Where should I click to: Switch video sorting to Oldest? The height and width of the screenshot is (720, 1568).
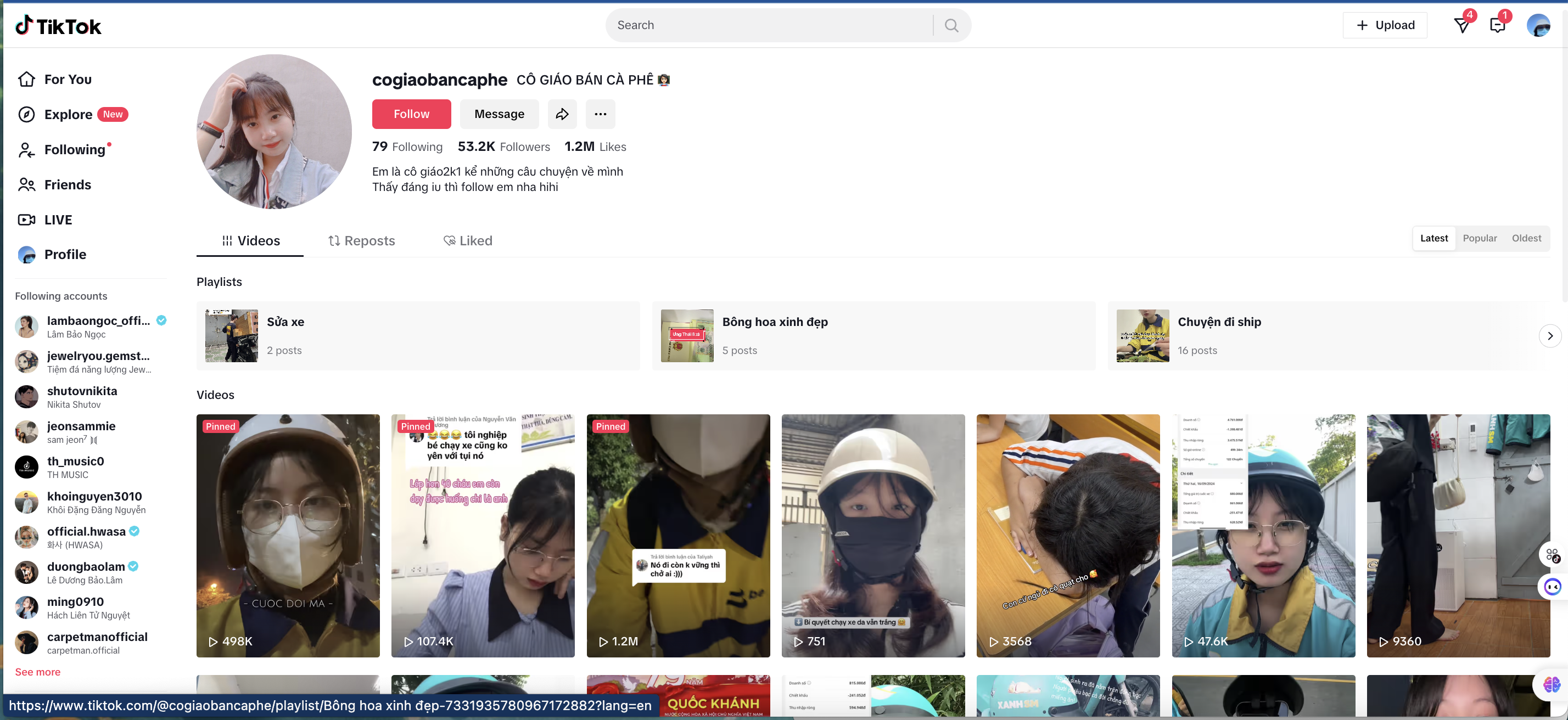pos(1526,238)
